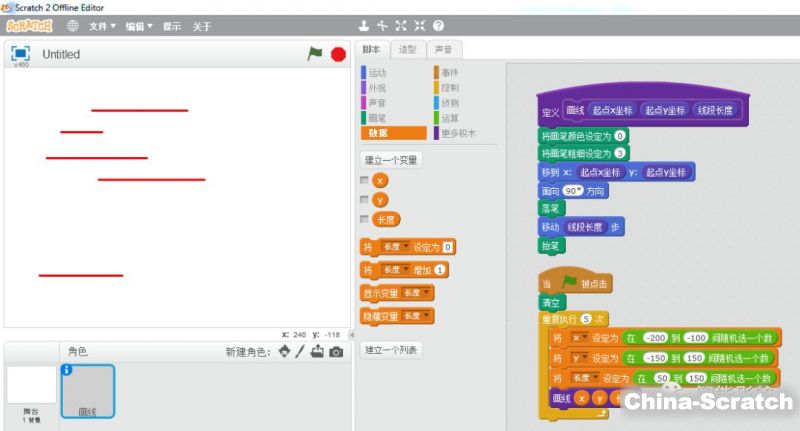The width and height of the screenshot is (800, 431).
Task: Show sprite info via the blue i icon
Action: coord(67,370)
